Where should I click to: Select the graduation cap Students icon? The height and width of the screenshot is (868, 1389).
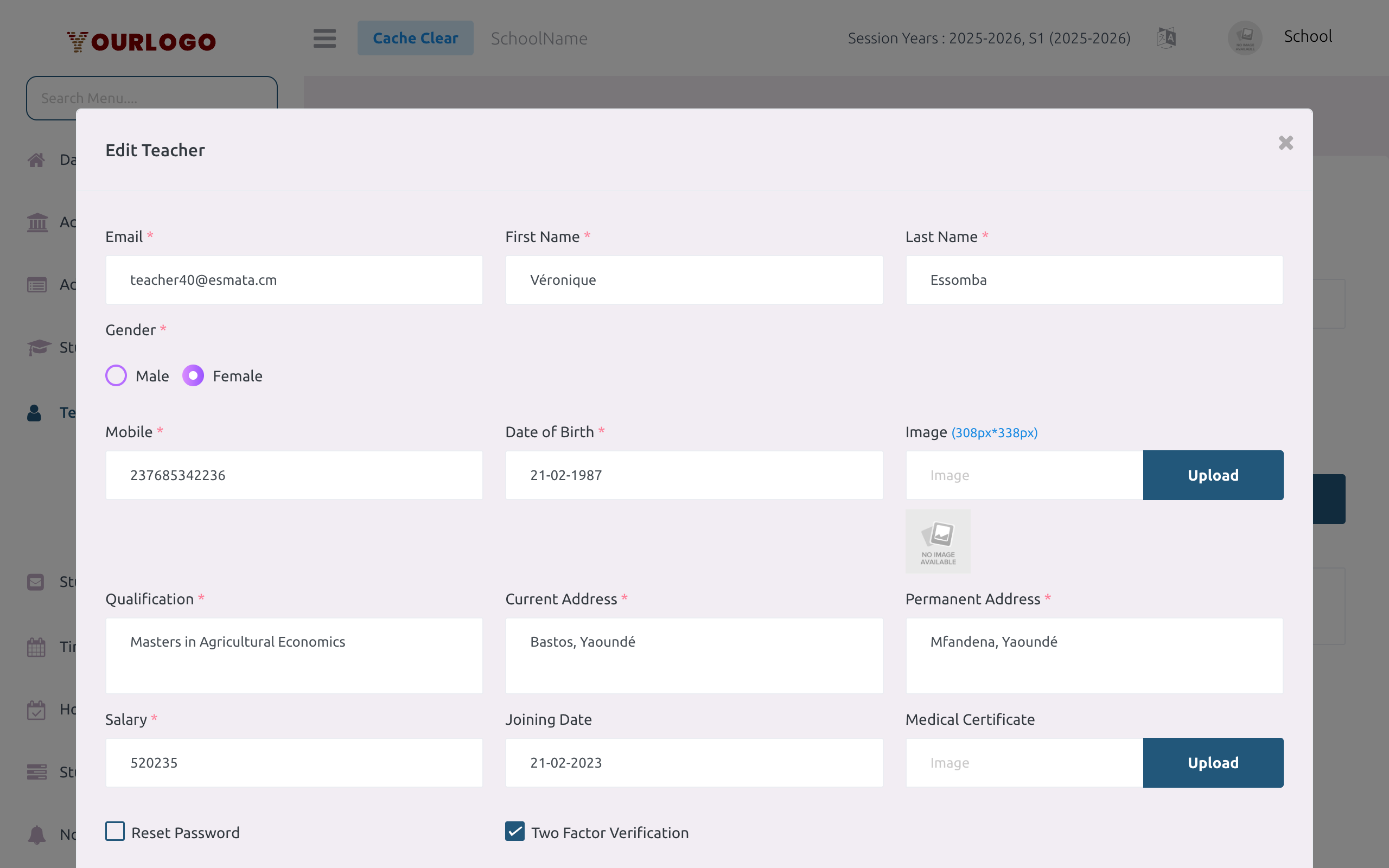click(x=37, y=347)
